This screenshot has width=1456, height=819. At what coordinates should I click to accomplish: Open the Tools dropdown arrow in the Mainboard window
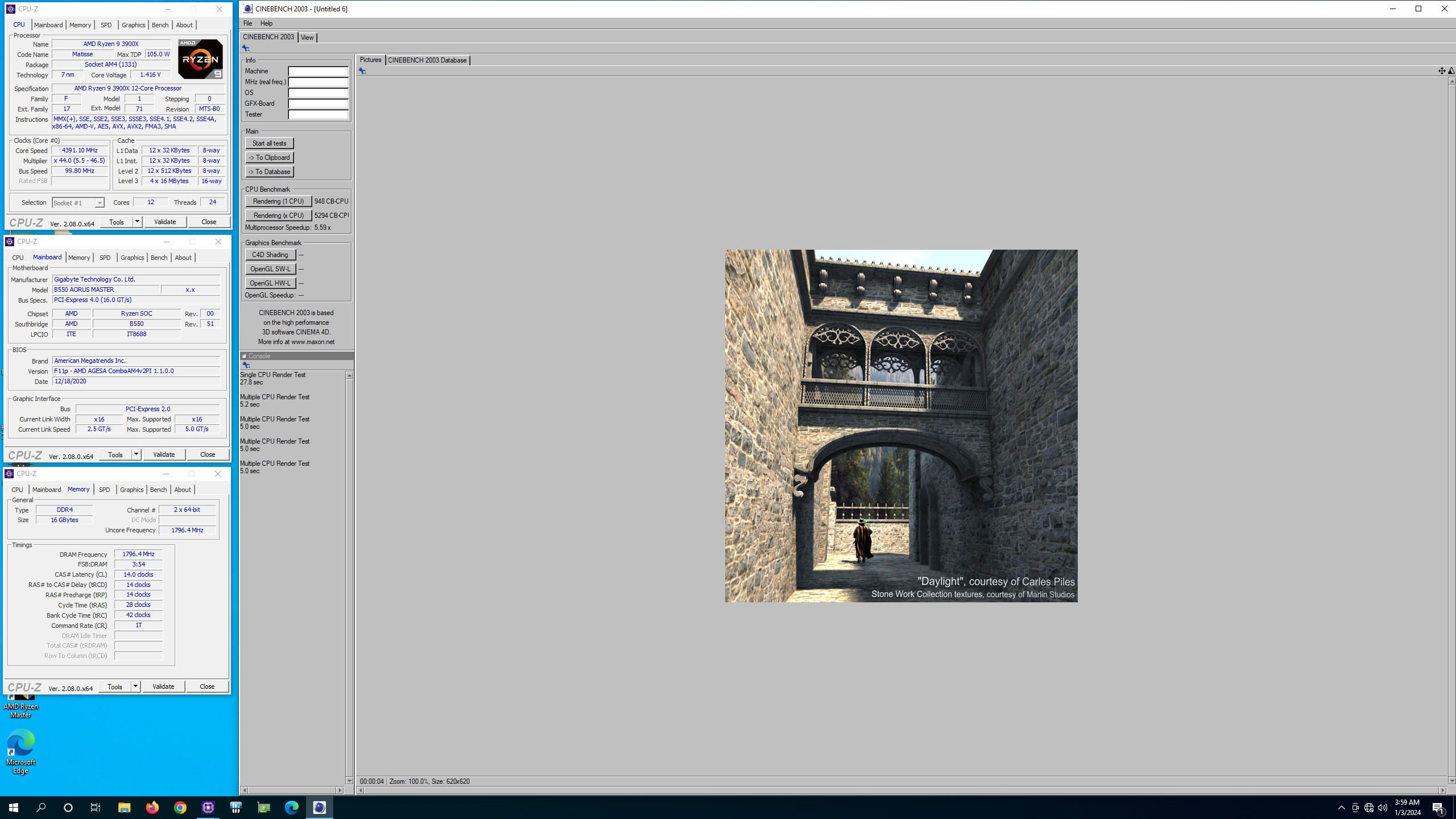(136, 454)
